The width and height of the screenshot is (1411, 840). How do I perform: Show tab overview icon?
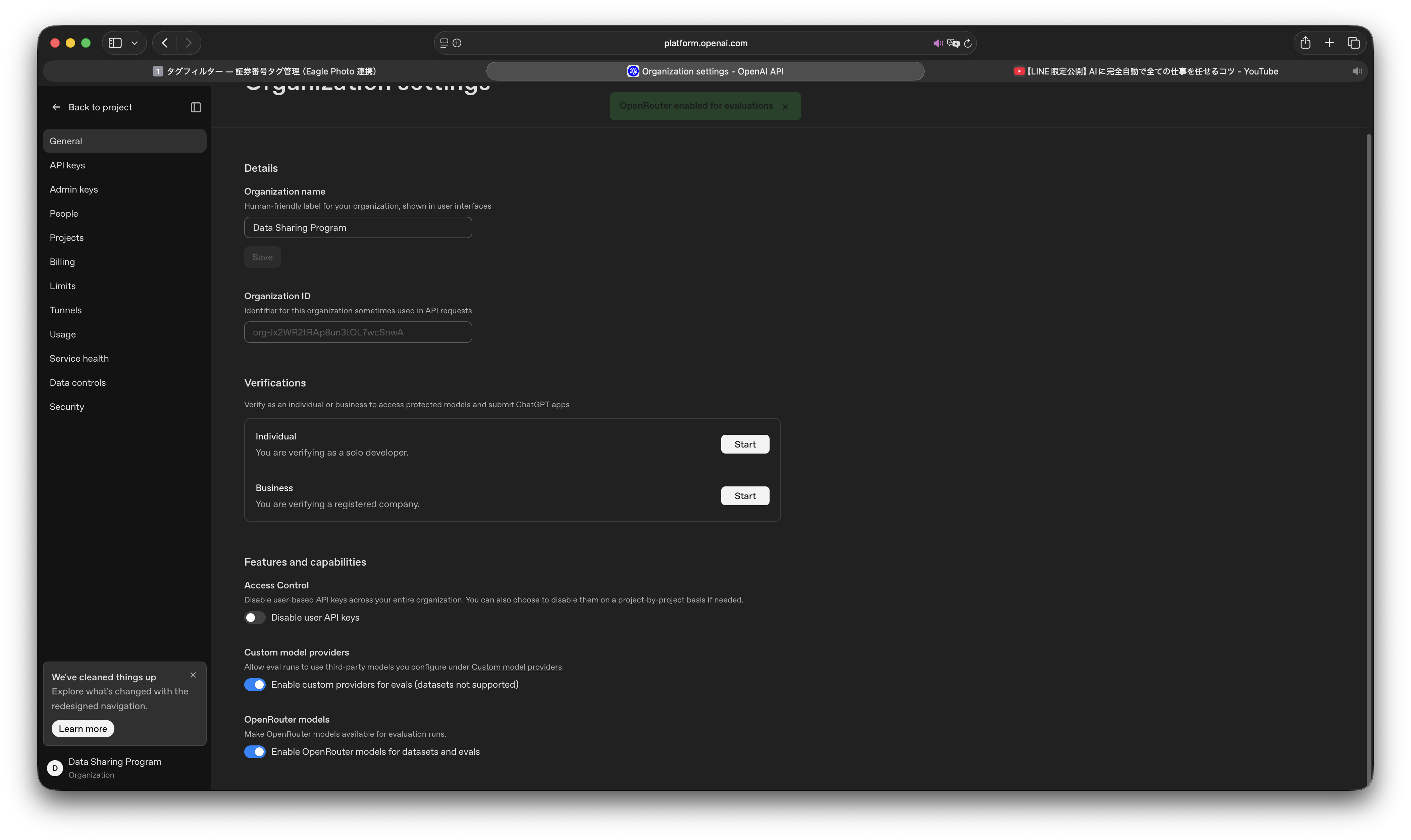tap(1354, 43)
